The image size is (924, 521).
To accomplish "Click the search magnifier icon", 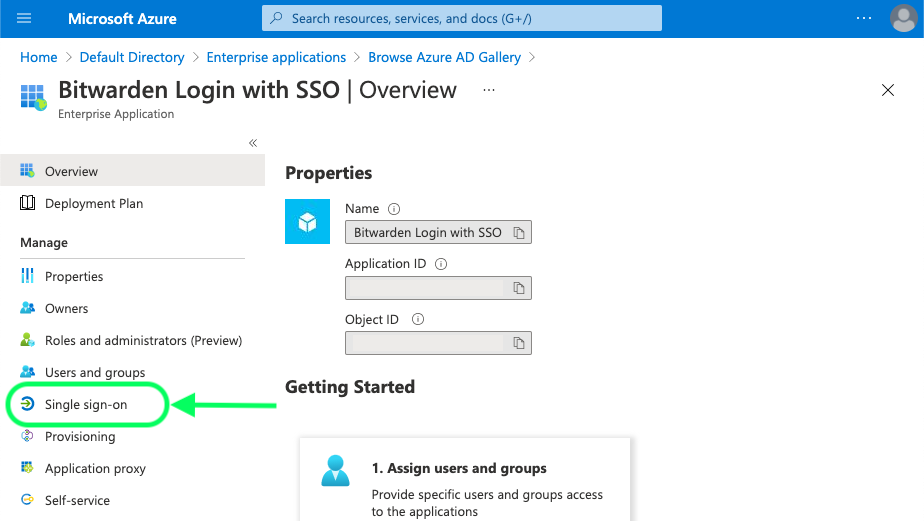I will coord(276,18).
